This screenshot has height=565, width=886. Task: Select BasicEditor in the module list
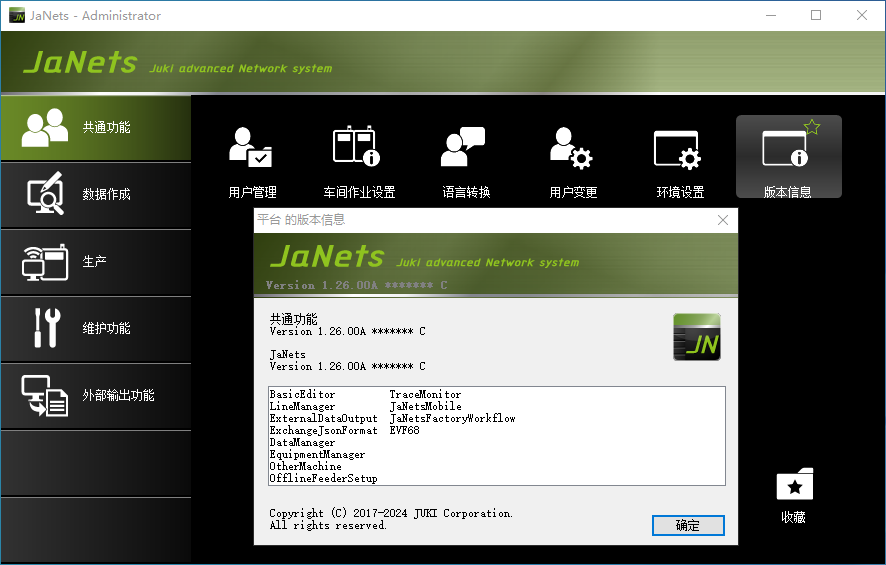[302, 395]
